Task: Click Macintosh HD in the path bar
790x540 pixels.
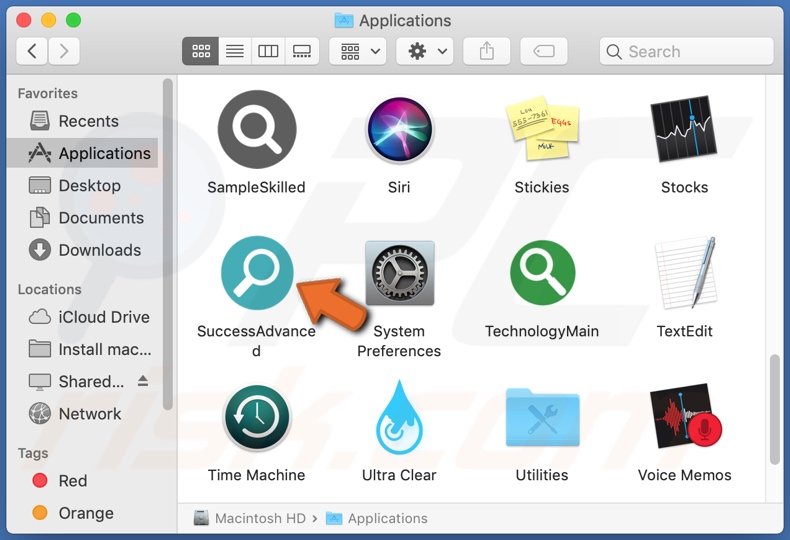Action: coord(250,518)
